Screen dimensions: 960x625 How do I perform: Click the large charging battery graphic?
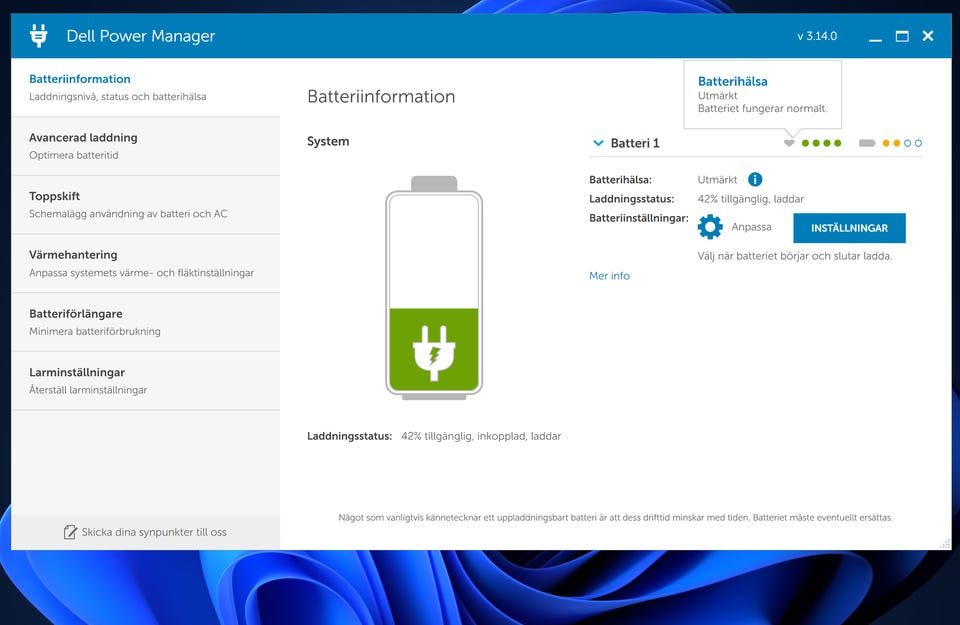tap(434, 288)
